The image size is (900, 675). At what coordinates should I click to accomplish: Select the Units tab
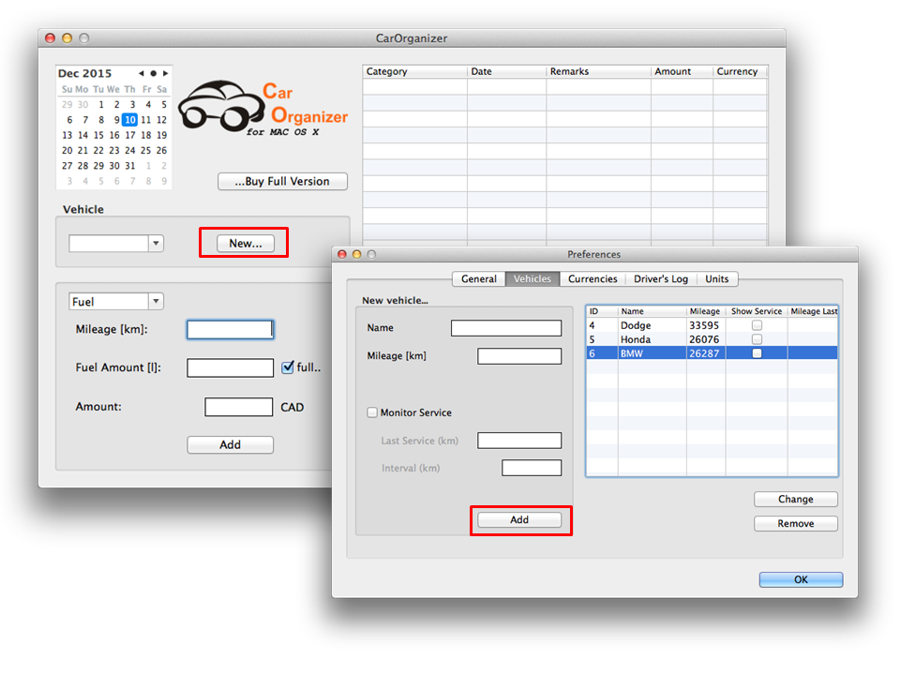coord(716,279)
